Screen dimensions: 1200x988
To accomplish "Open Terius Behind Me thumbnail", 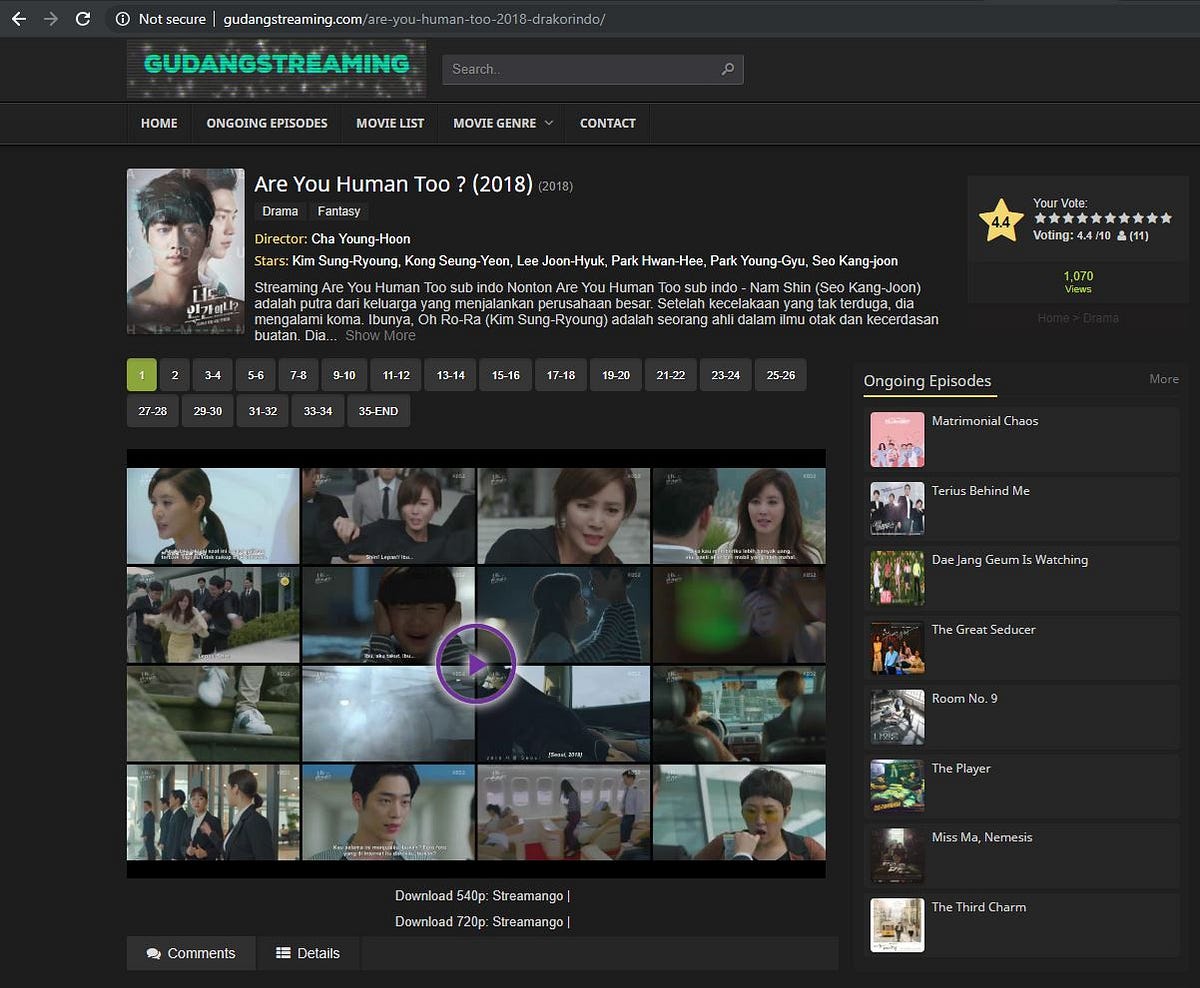I will pyautogui.click(x=897, y=509).
